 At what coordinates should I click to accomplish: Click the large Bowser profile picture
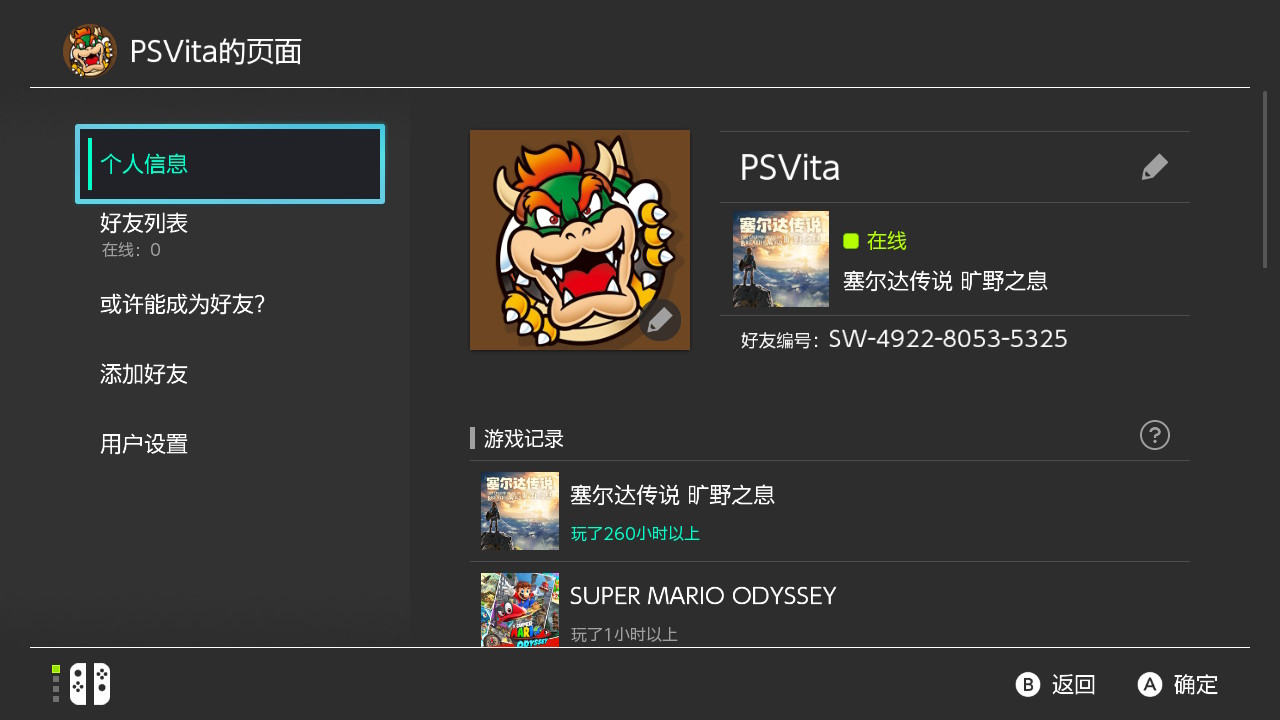click(x=580, y=240)
